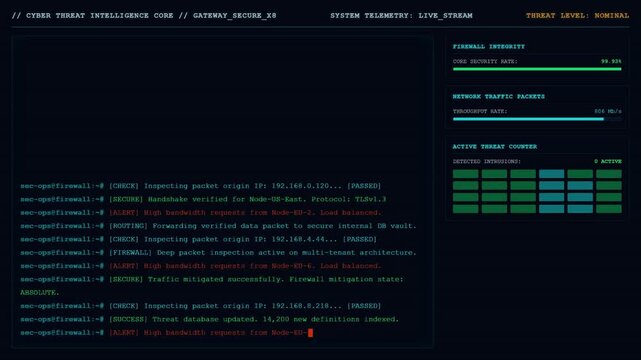Click the '0 ACTIVE' intrusion count
Viewport: 641px width, 360px height.
[608, 161]
